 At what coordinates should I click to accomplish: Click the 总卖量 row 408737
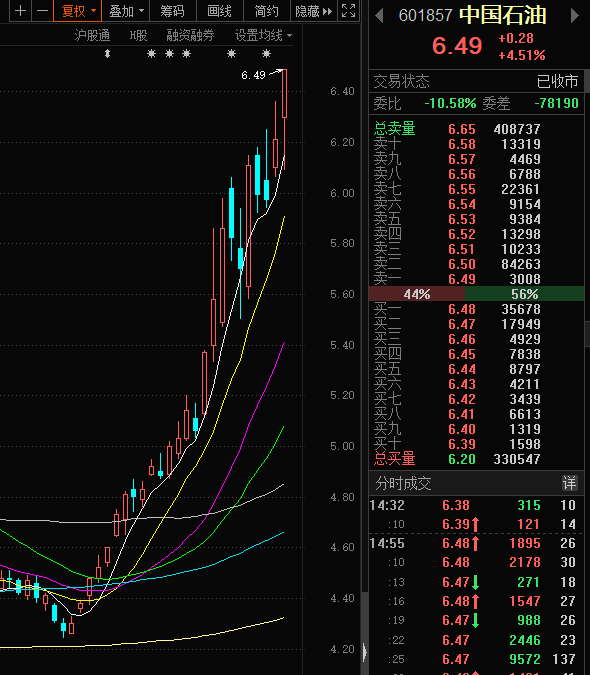click(476, 129)
